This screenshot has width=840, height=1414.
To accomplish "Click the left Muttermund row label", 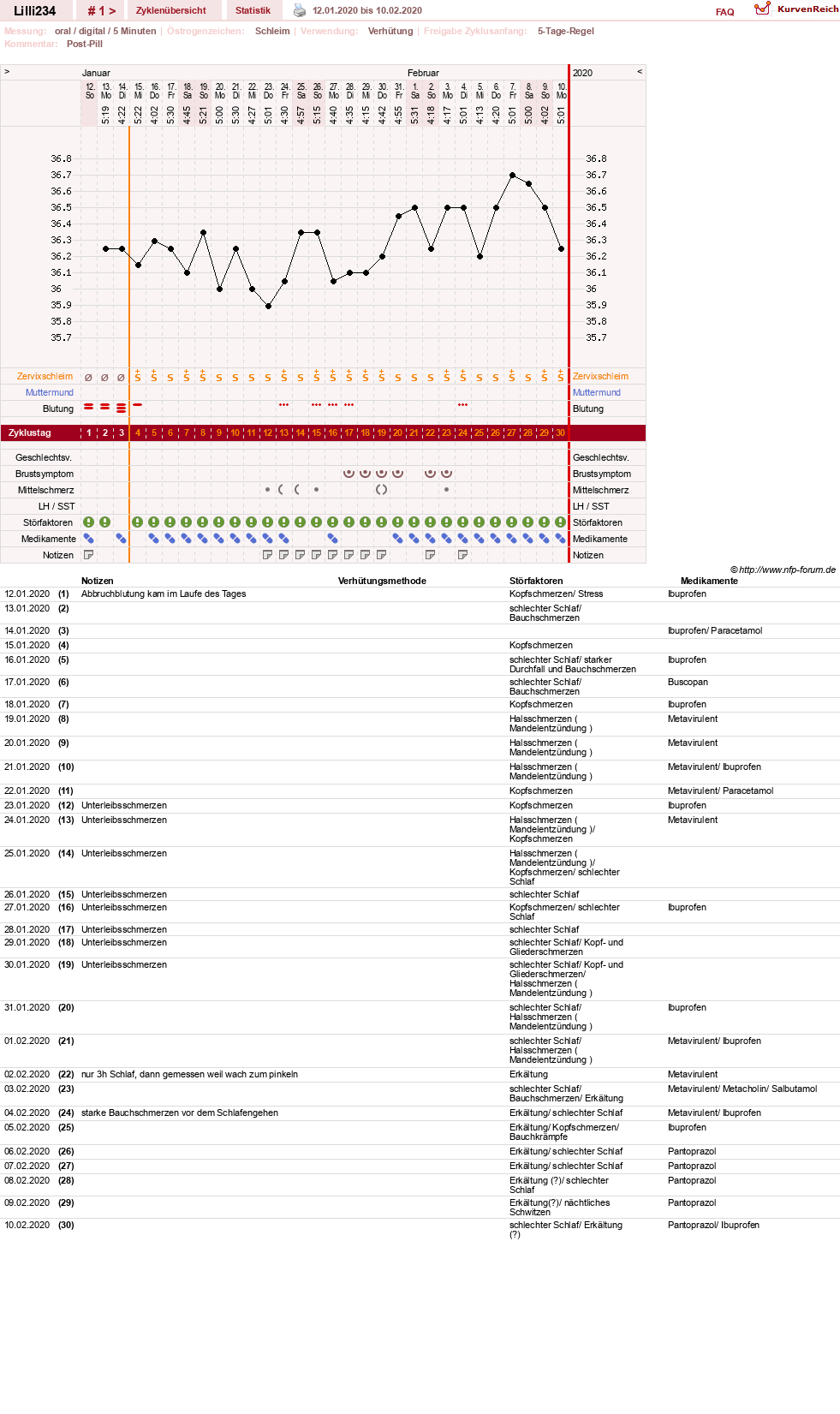I will (49, 392).
